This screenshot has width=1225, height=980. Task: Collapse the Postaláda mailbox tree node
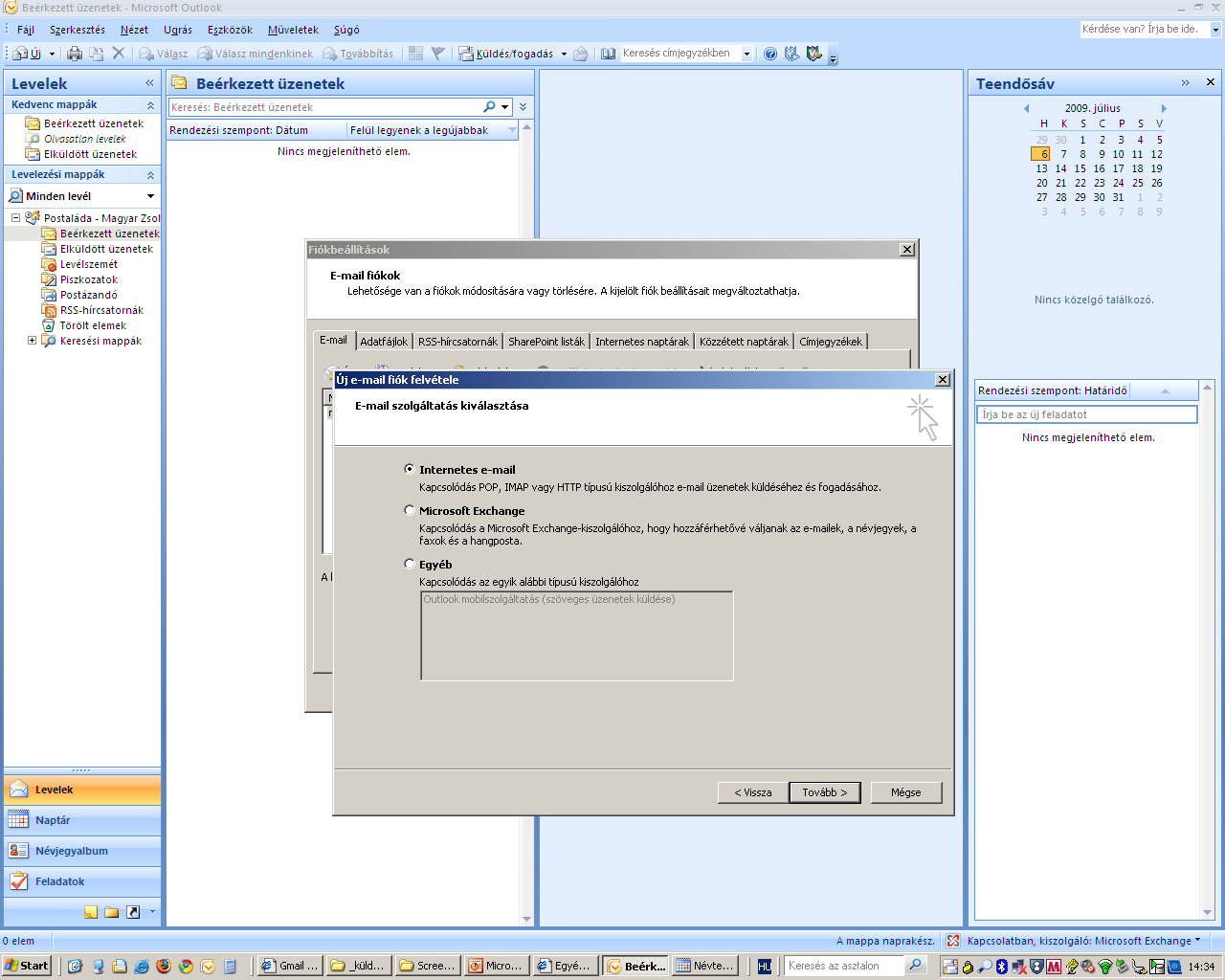click(16, 218)
